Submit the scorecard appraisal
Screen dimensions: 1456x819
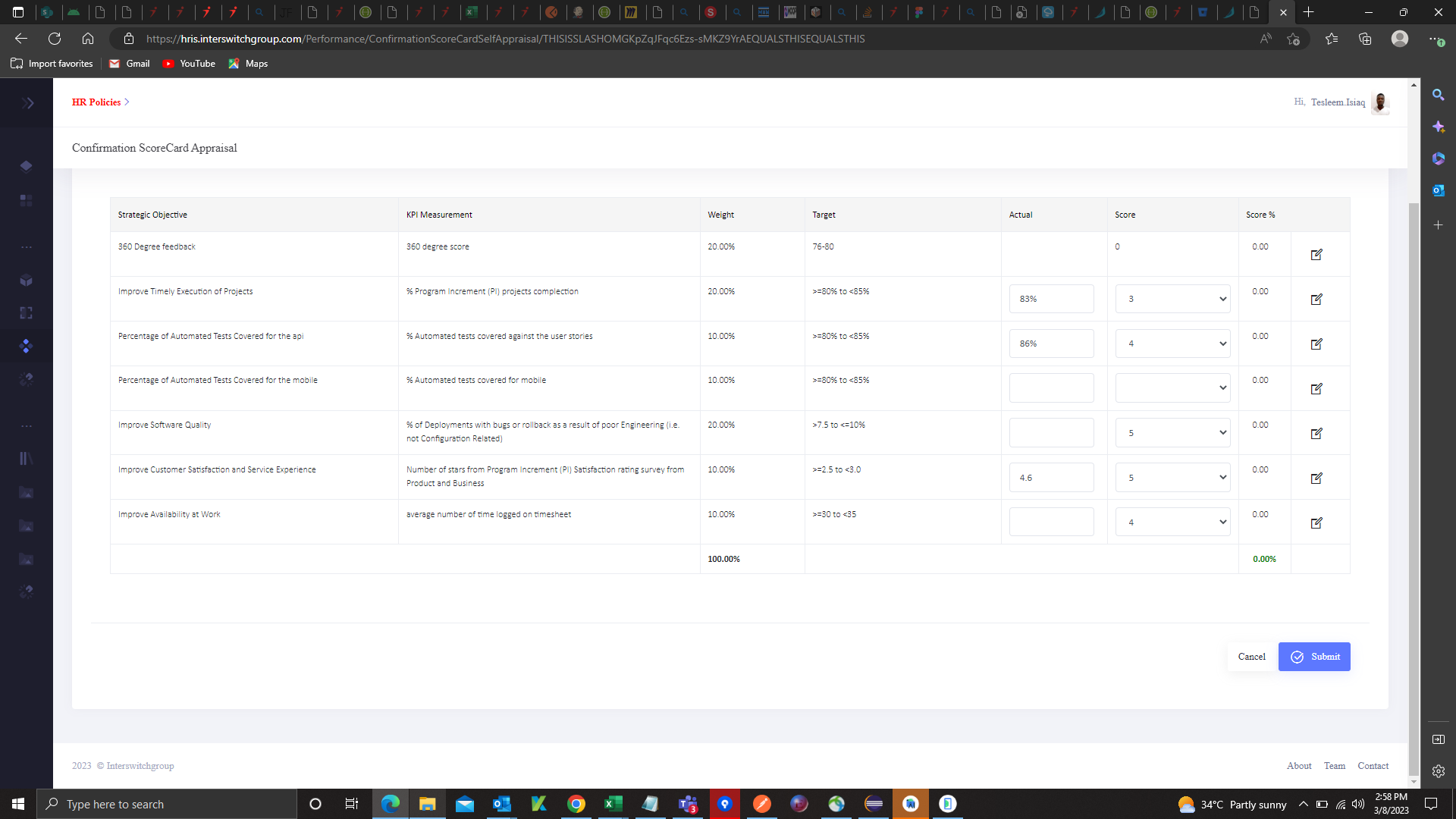coord(1314,657)
